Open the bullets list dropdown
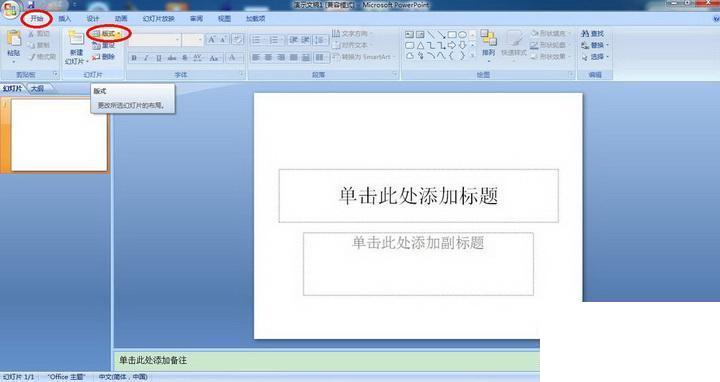Image resolution: width=720 pixels, height=382 pixels. click(259, 40)
